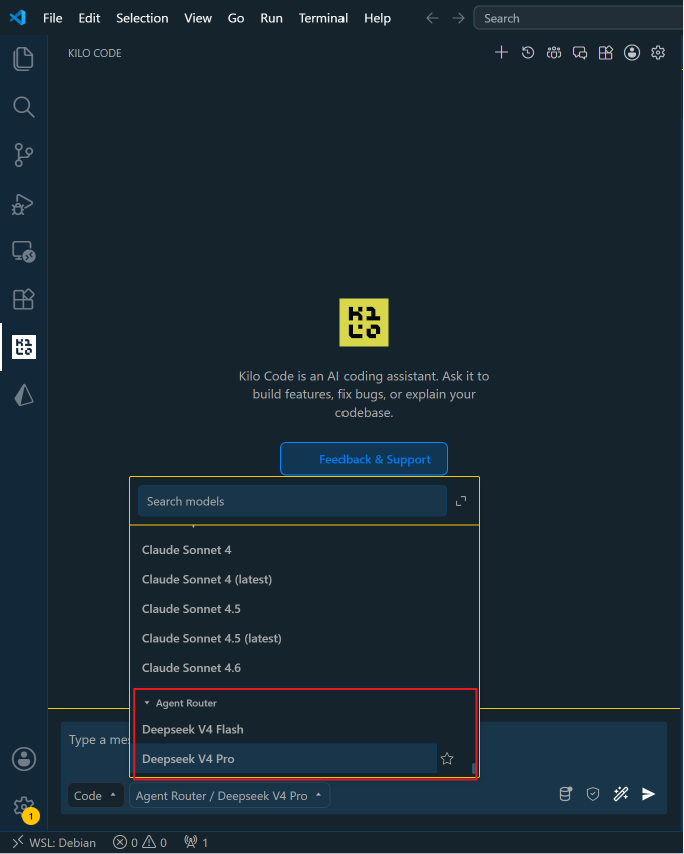684x854 pixels.
Task: Open the Explorer view in the activity bar
Action: (23, 59)
